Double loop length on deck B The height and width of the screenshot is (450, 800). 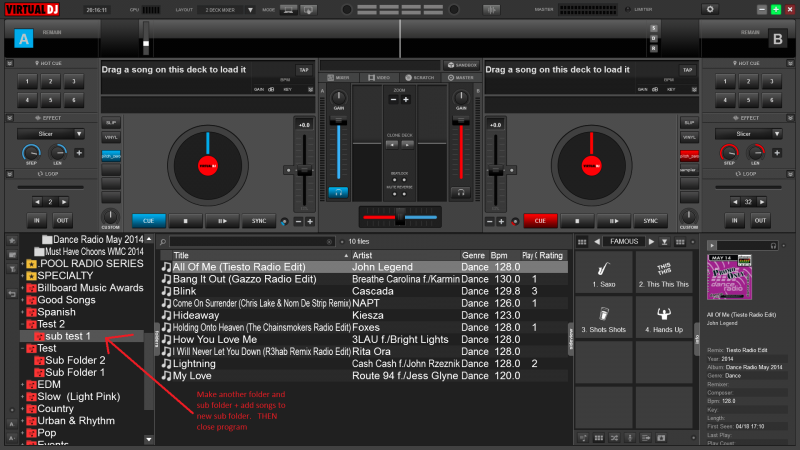762,202
